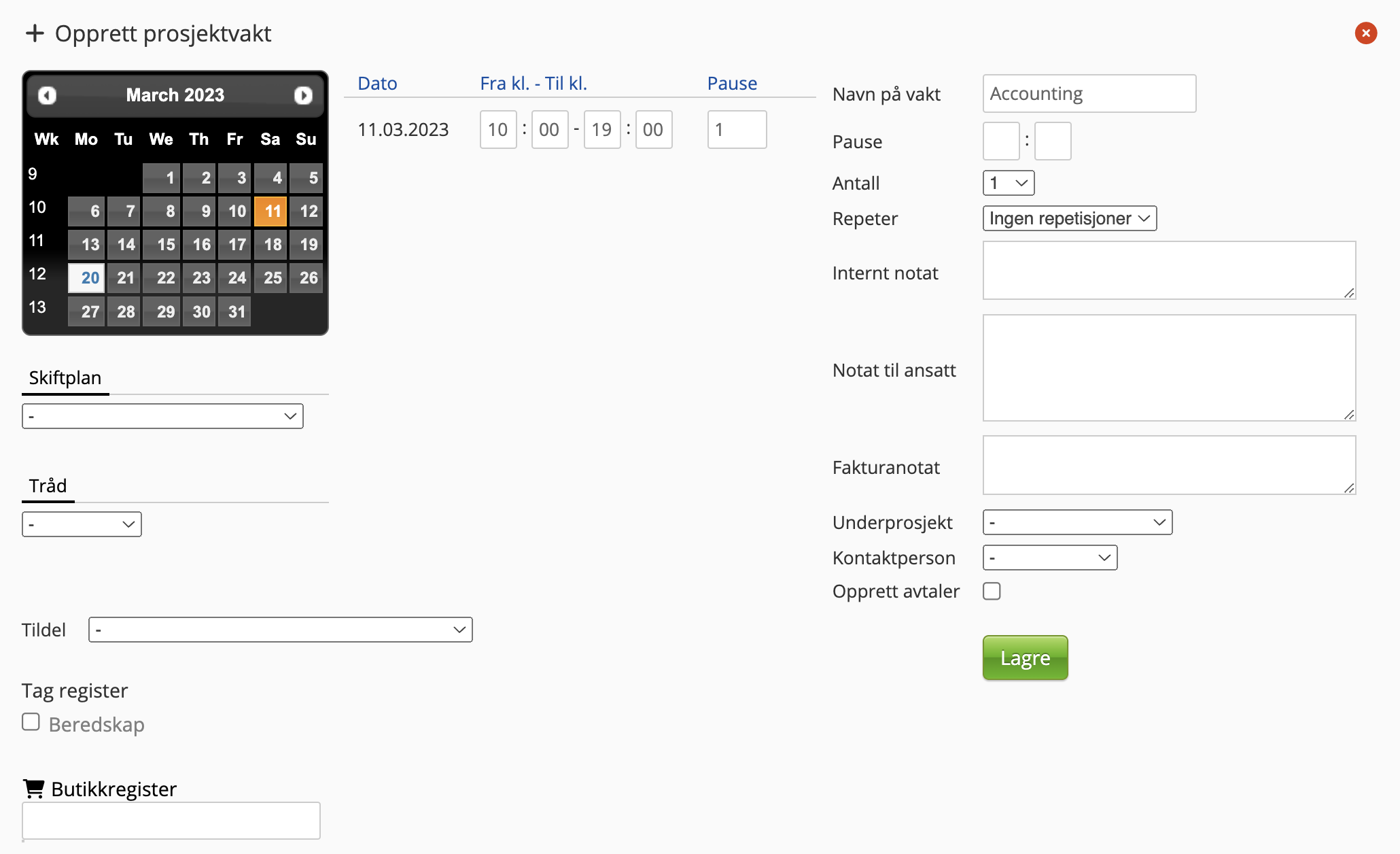The height and width of the screenshot is (854, 1400).
Task: Click the shopping cart Butikkregister icon
Action: (x=33, y=789)
